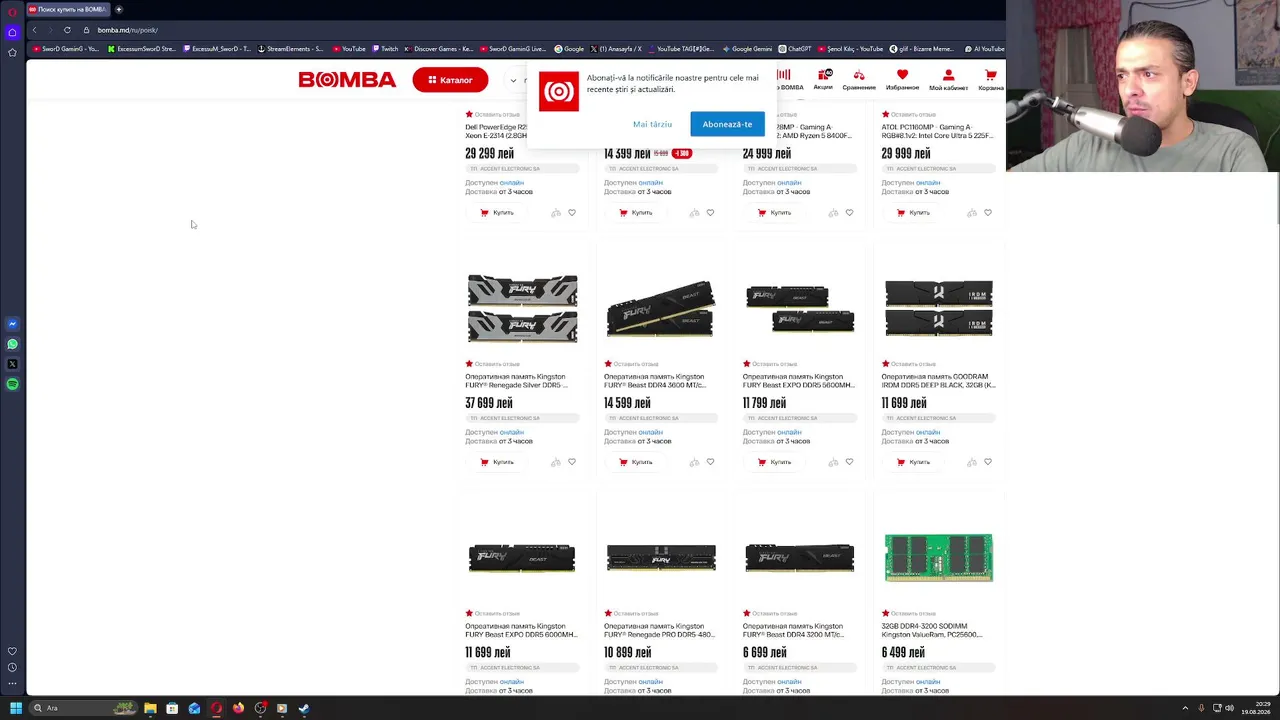Open the FURY Renegade PRO DDR5 product image
The height and width of the screenshot is (720, 1280).
661,557
